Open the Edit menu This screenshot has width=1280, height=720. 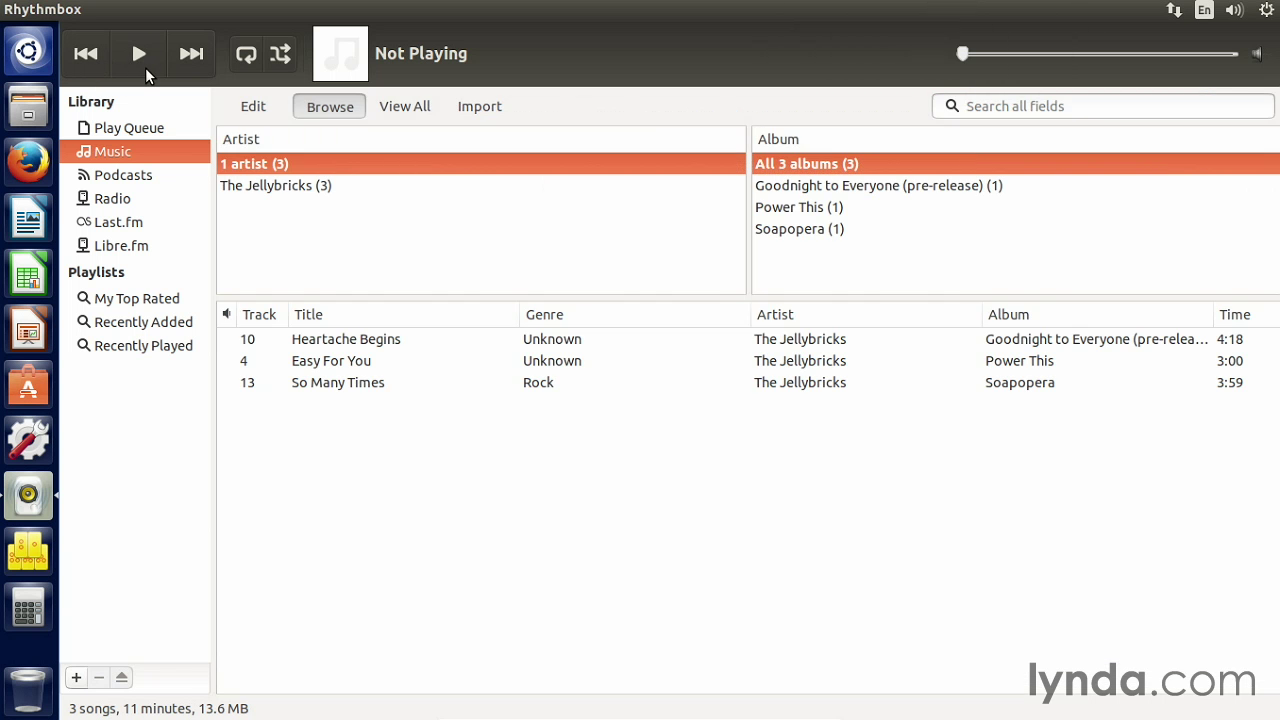(x=253, y=106)
